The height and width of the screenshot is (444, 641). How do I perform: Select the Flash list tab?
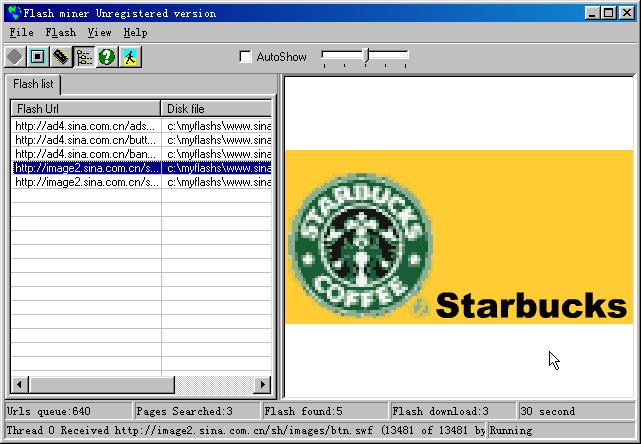click(33, 84)
